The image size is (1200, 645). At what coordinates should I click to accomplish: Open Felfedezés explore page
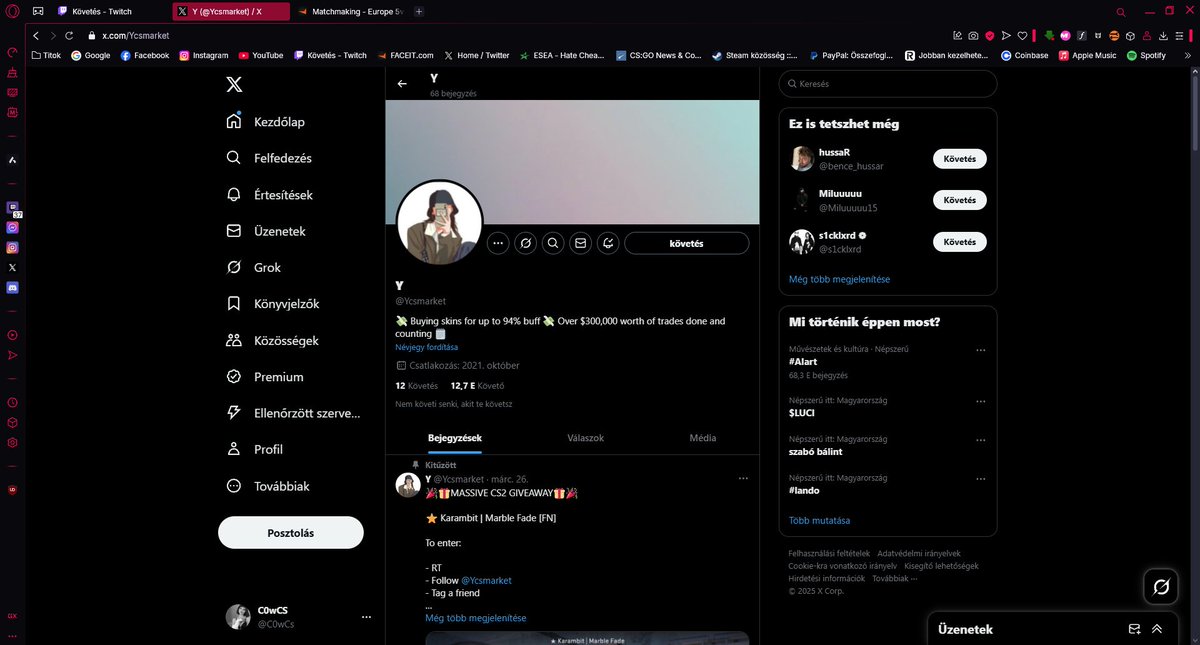point(269,158)
